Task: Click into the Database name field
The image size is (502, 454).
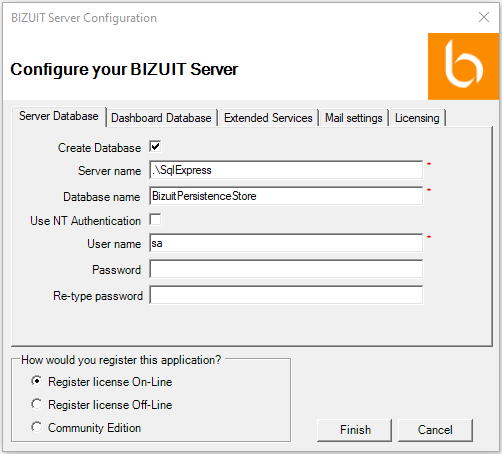Action: click(x=286, y=196)
